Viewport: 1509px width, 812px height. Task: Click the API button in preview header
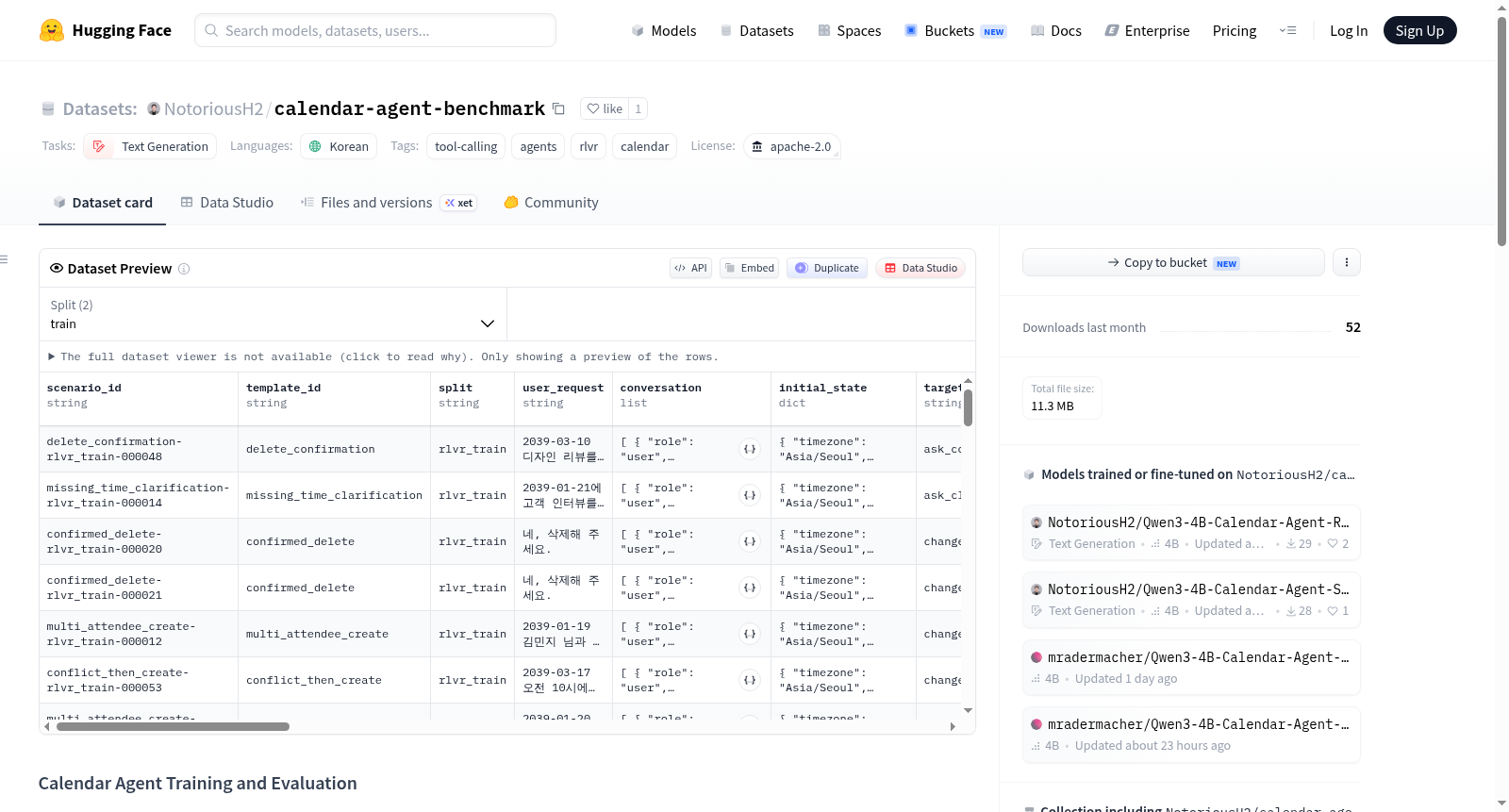tap(690, 268)
